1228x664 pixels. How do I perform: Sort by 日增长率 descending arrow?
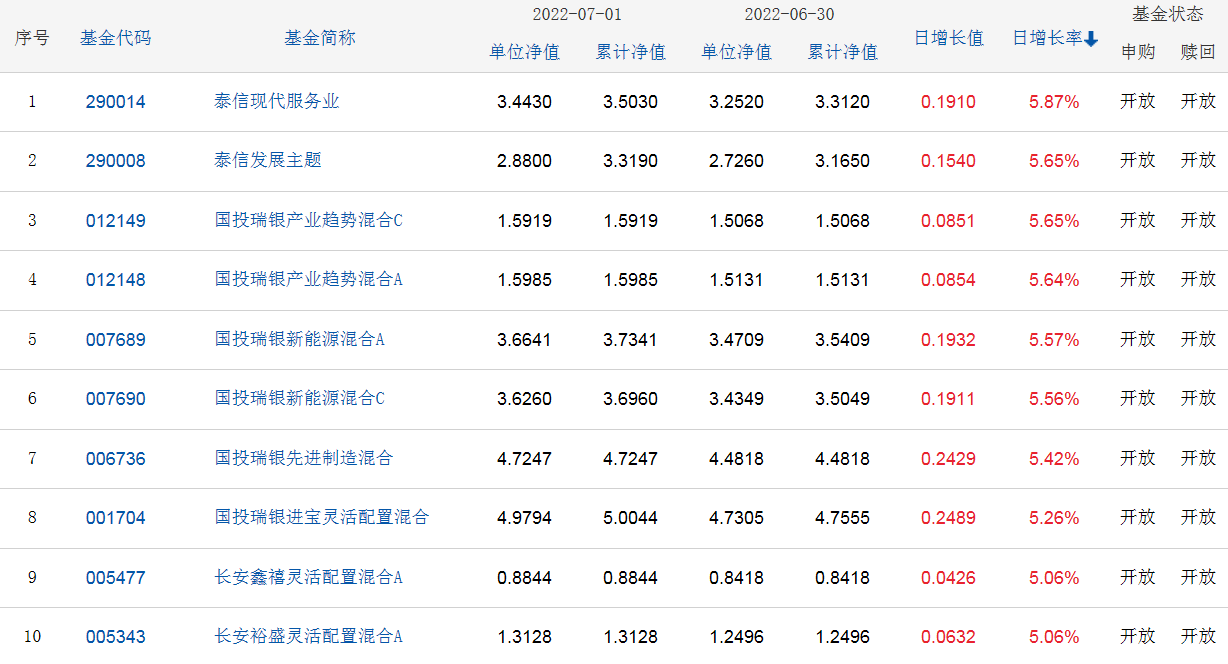1091,39
